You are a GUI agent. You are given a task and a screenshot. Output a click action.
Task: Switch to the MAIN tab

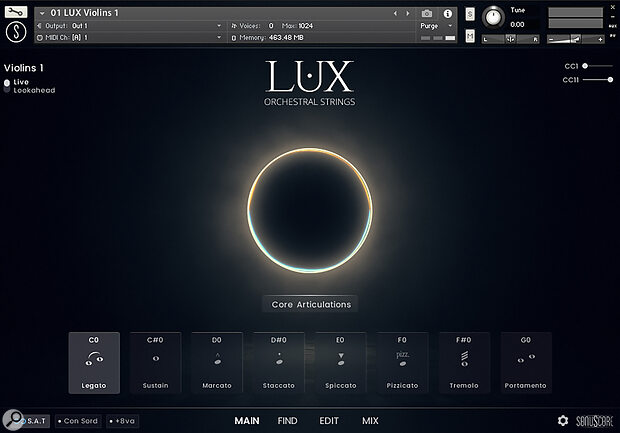click(x=247, y=421)
